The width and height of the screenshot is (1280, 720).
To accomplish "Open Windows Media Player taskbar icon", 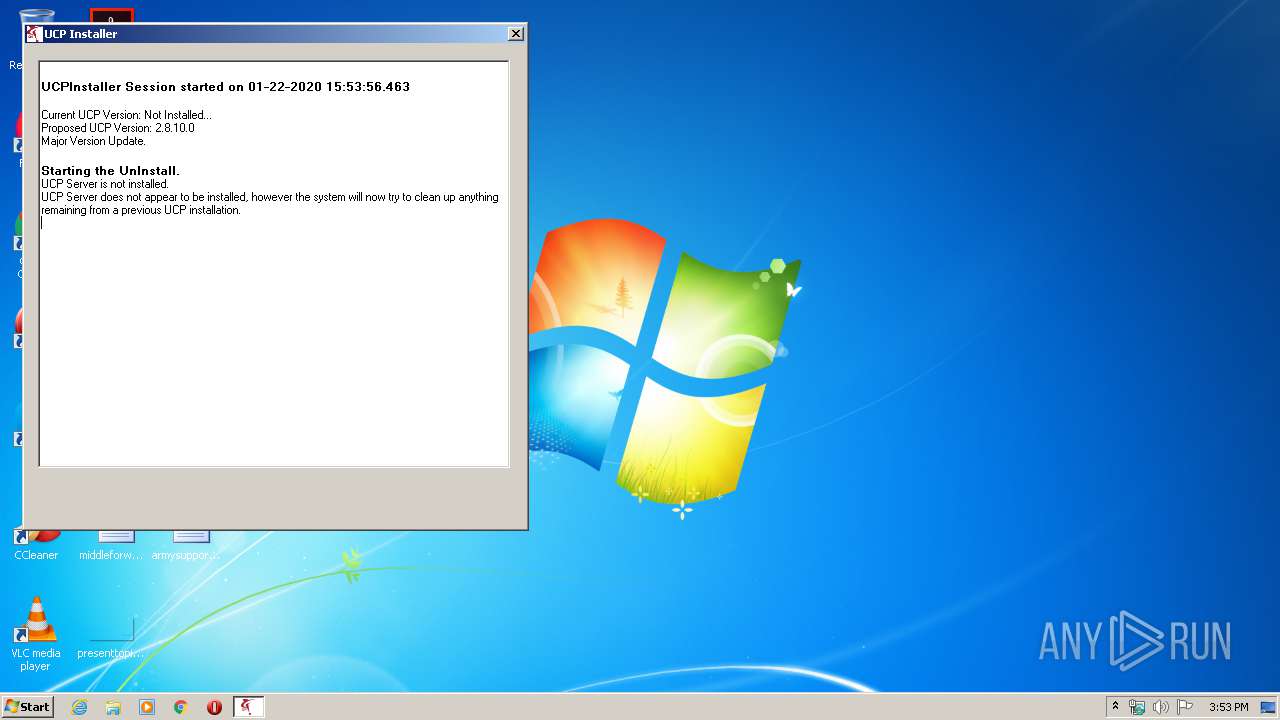I will [147, 707].
